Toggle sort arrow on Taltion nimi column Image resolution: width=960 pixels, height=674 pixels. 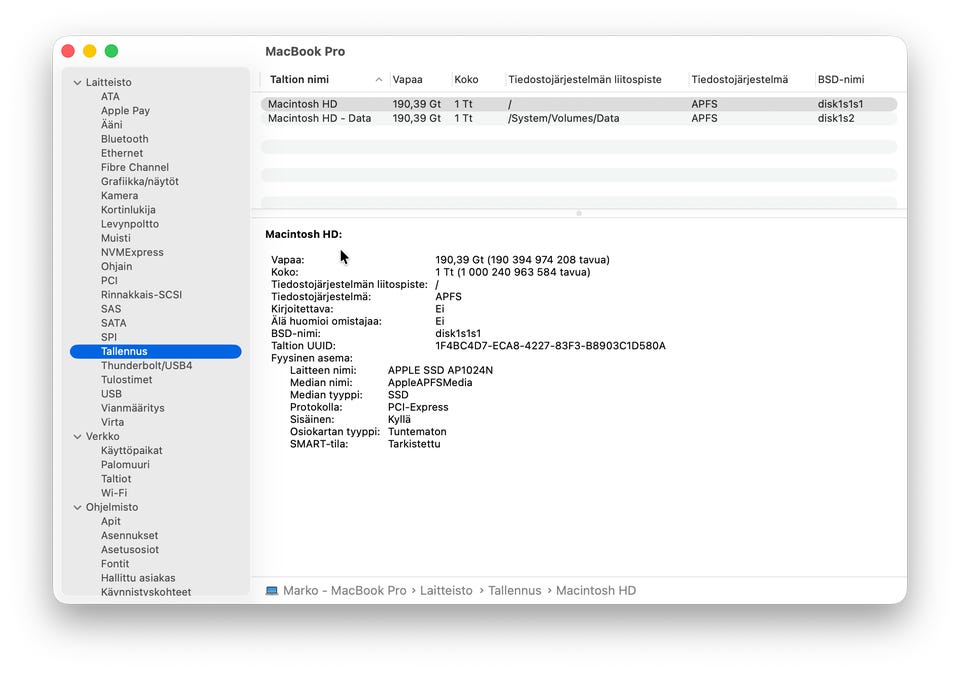coord(379,80)
